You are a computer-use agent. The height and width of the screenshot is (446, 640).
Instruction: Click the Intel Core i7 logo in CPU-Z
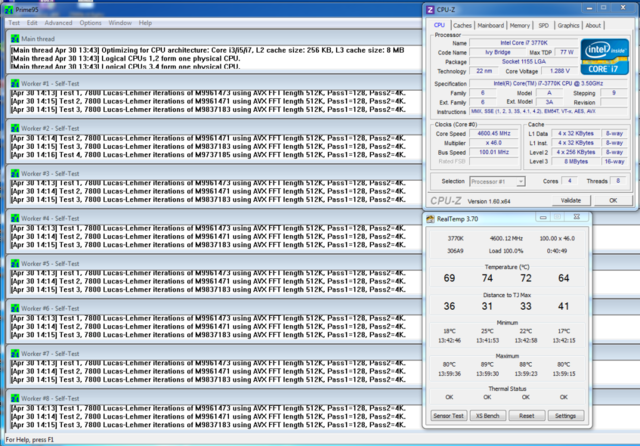pos(604,57)
